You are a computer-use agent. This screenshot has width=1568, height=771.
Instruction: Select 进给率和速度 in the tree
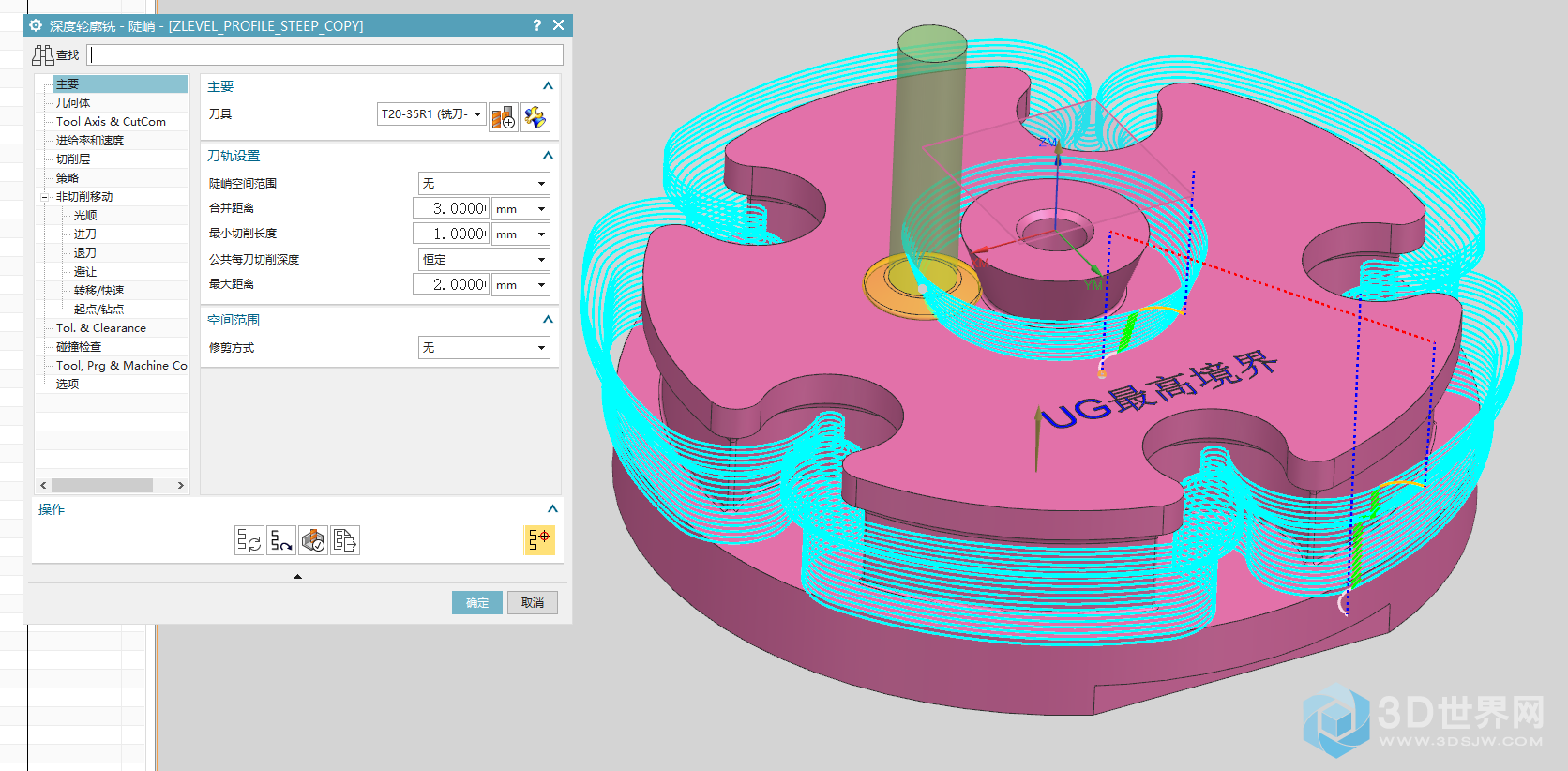click(90, 141)
